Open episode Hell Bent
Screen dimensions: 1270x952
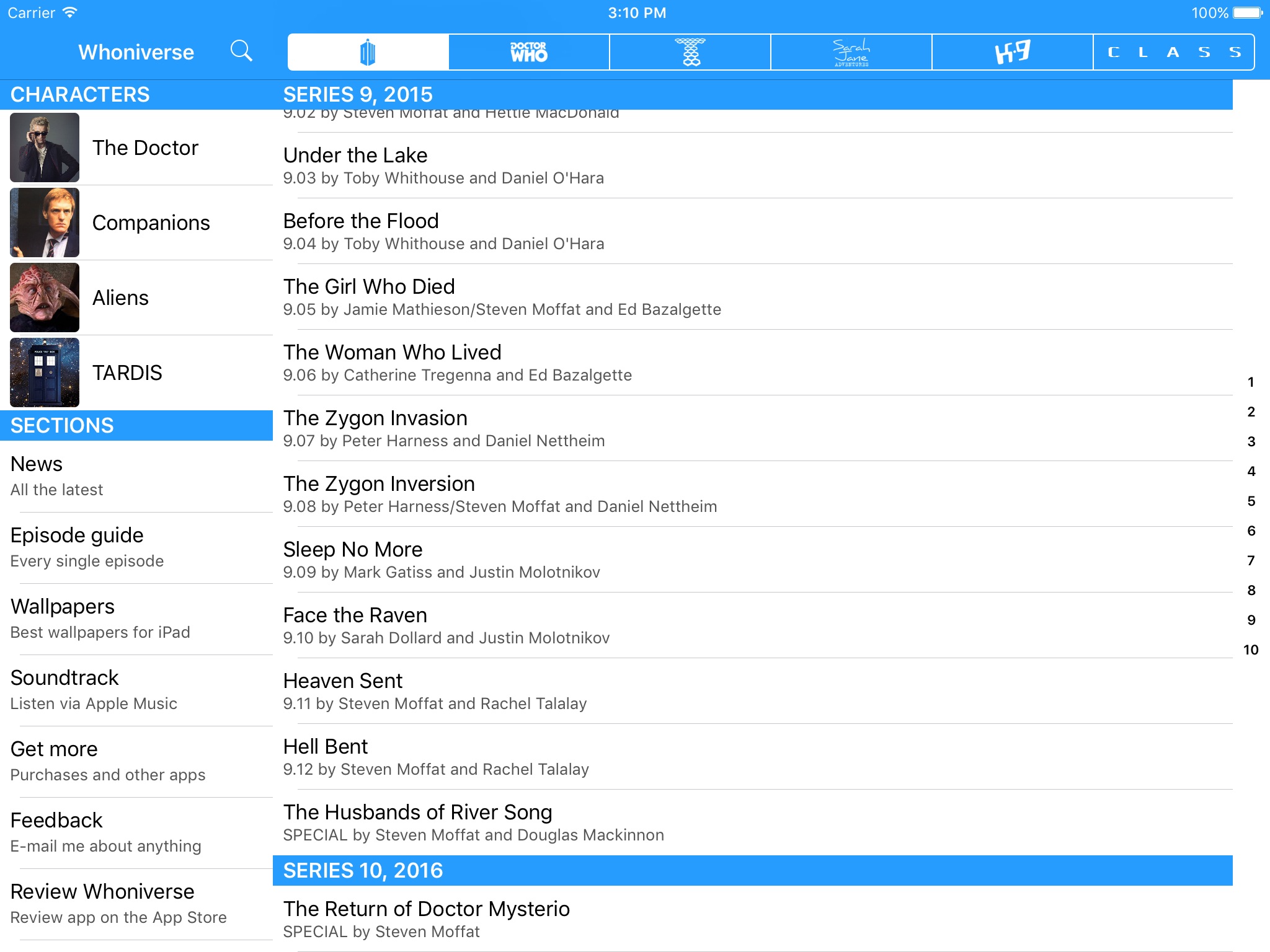coord(753,757)
